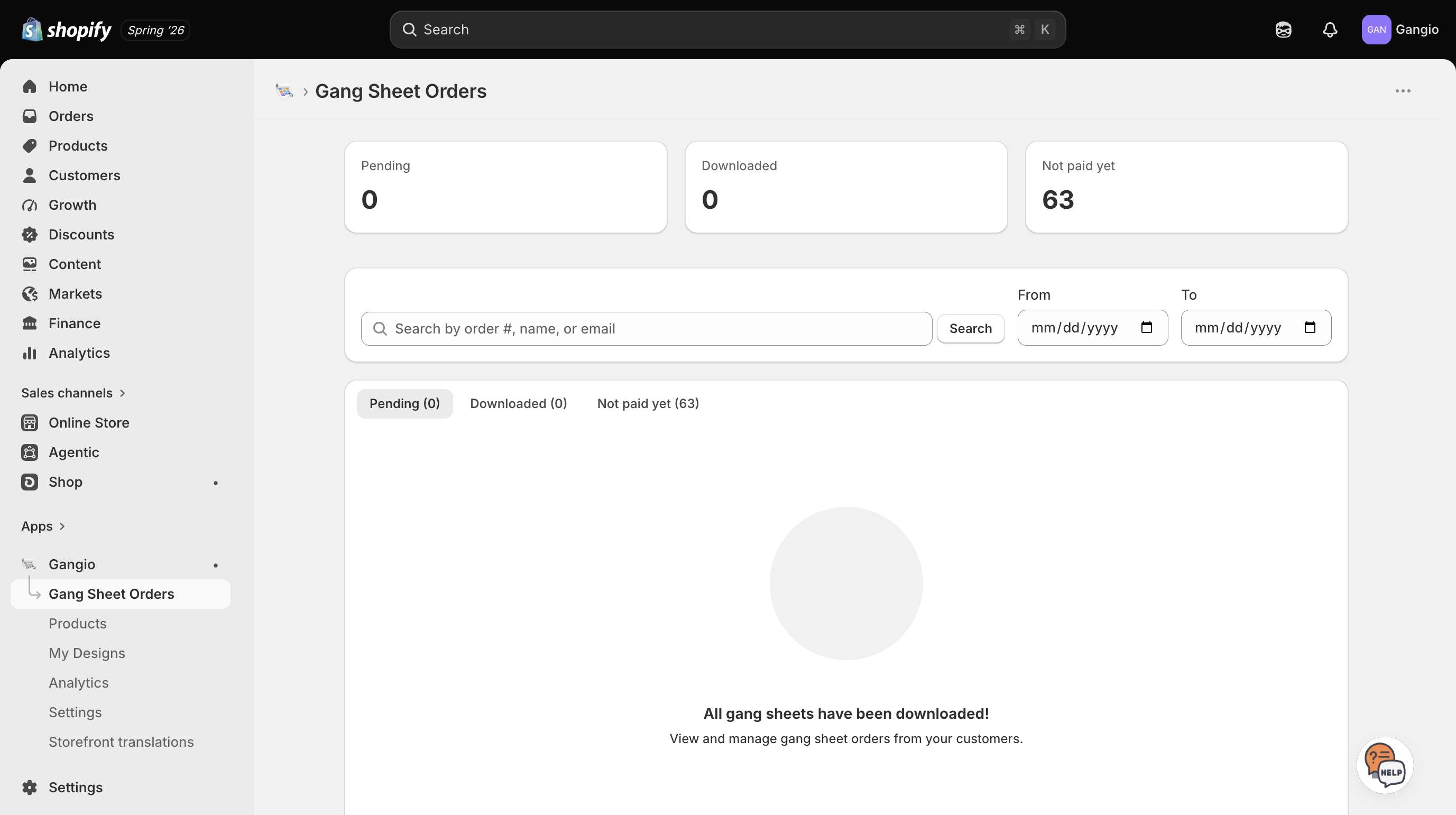Click the GAN account avatar
Viewport: 1456px width, 815px height.
(1376, 30)
